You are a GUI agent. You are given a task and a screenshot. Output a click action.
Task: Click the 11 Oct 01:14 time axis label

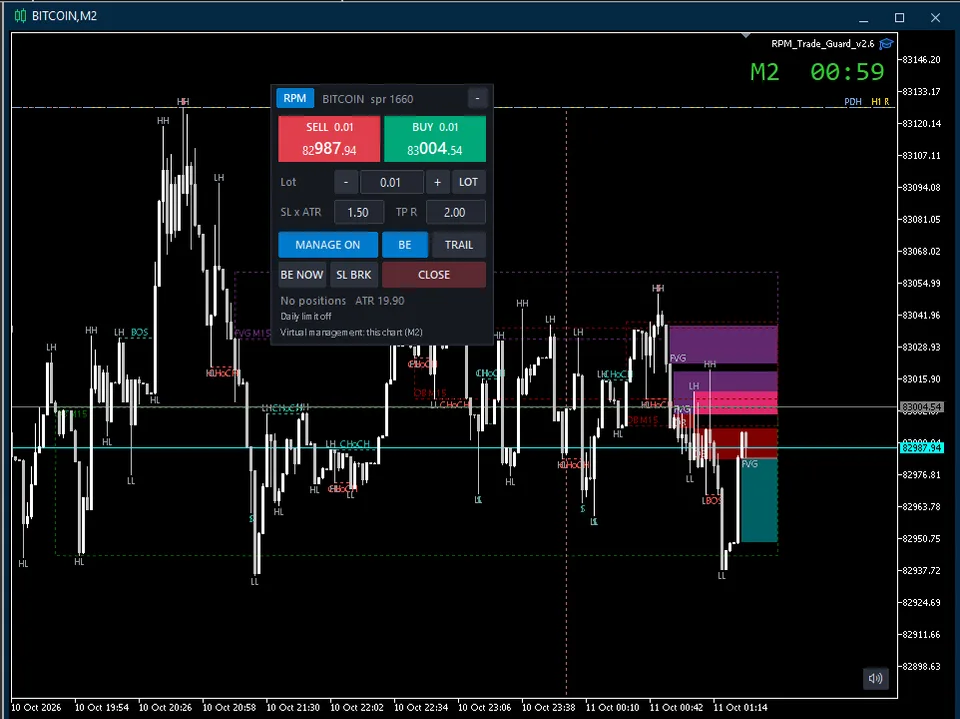tap(741, 707)
